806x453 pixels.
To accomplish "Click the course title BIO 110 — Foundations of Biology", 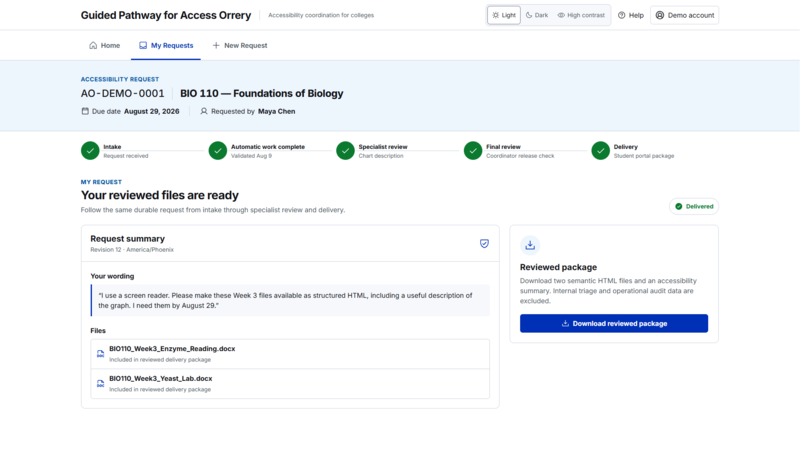I will point(264,94).
